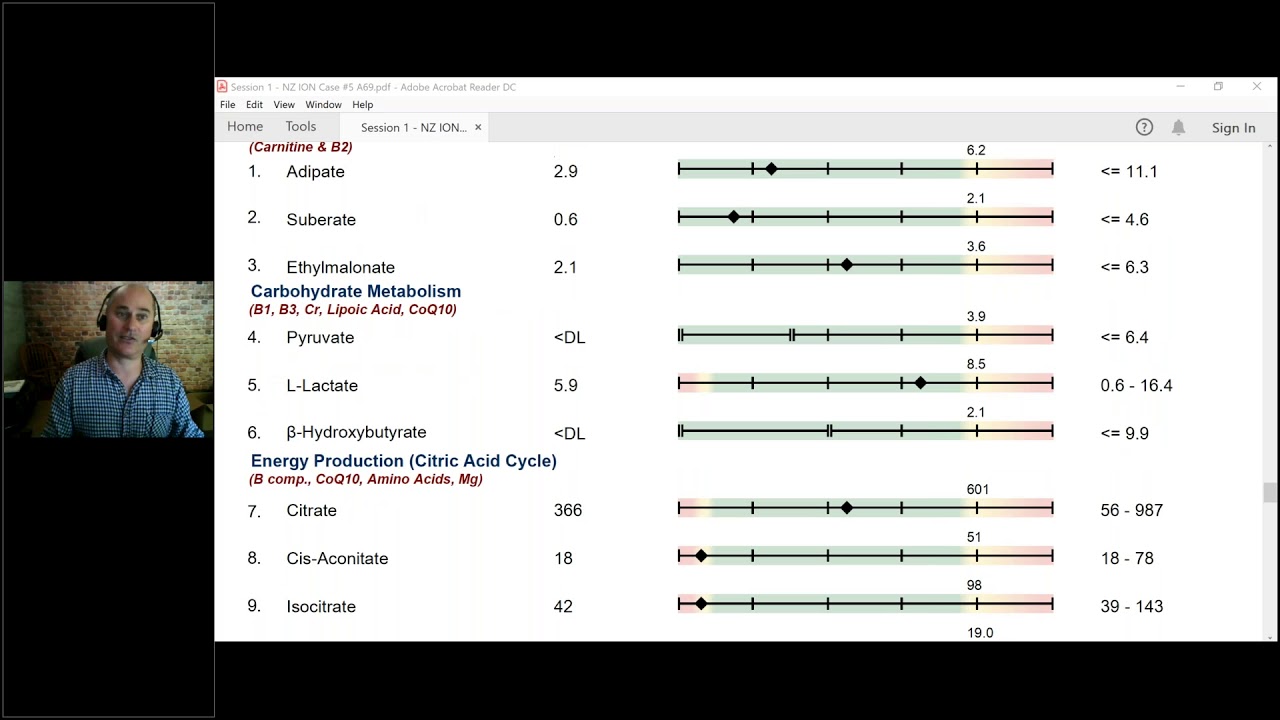Click the Isocitrate value '42'
The height and width of the screenshot is (720, 1280).
click(563, 607)
